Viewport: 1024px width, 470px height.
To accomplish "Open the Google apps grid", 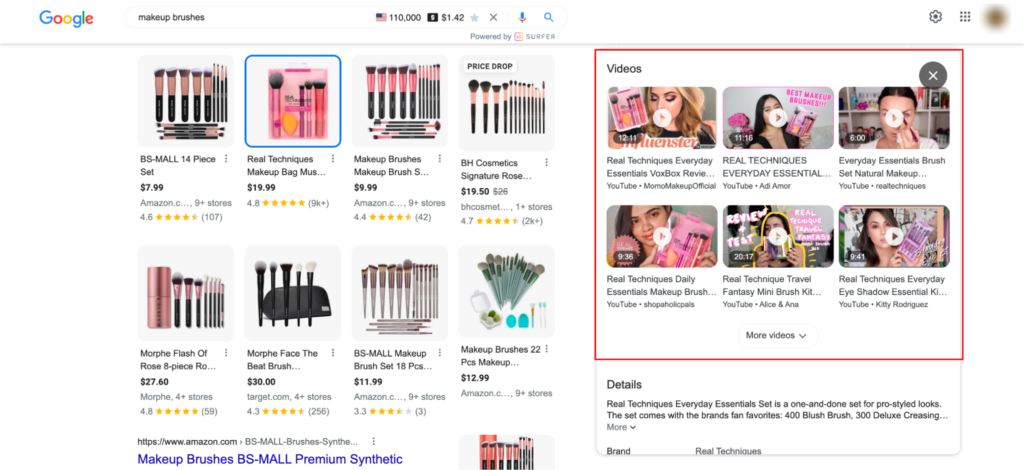I will 965,17.
